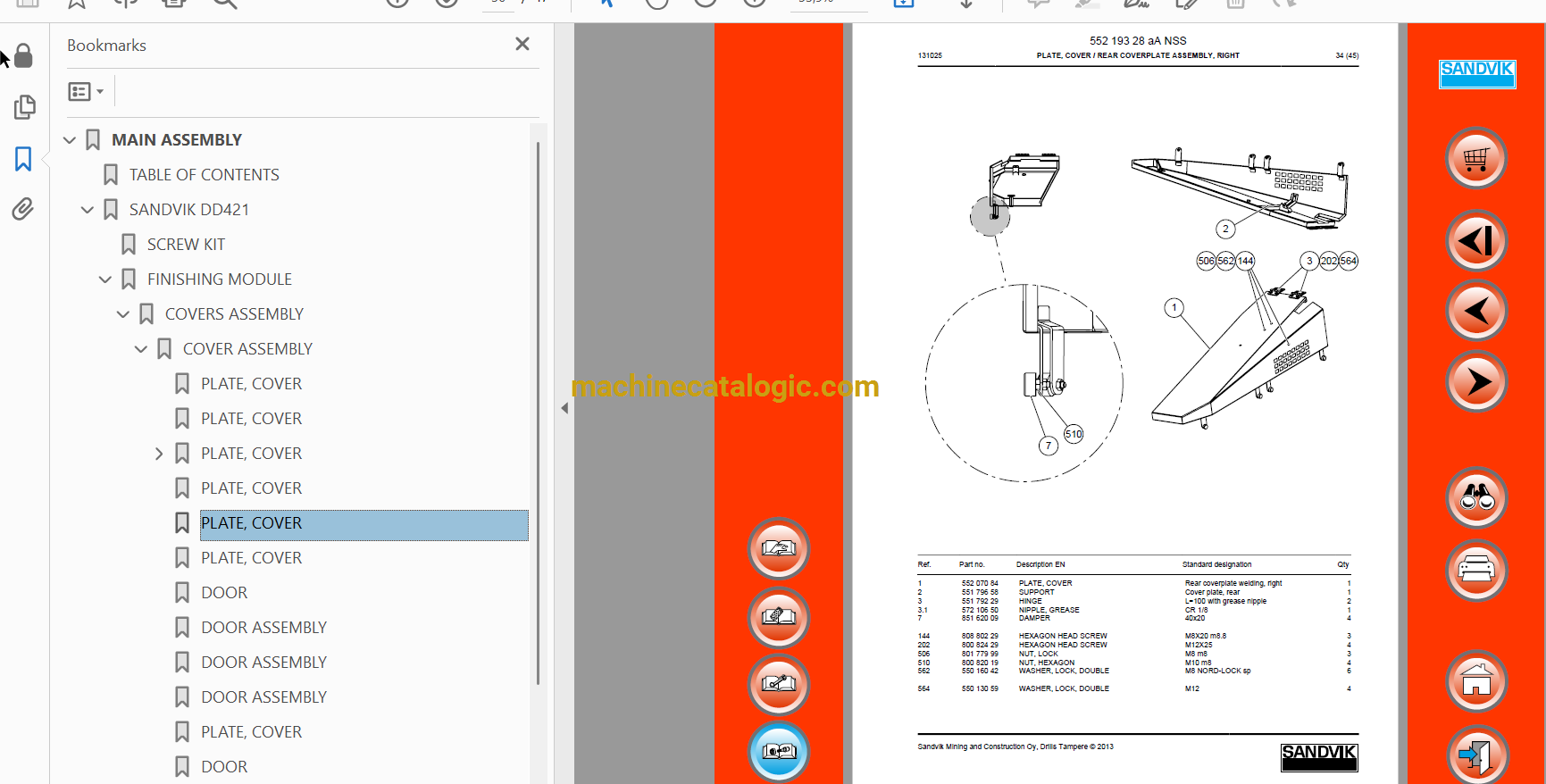The height and width of the screenshot is (784, 1546).
Task: Open the operator manual book-hand button
Action: pyautogui.click(x=779, y=548)
